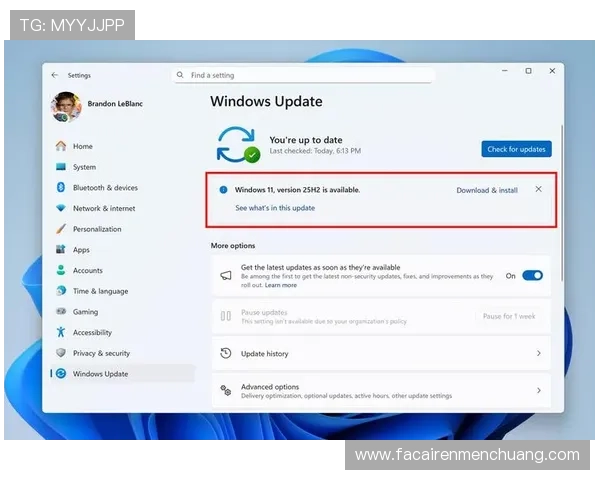The image size is (600, 480).
Task: Open System settings
Action: [85, 167]
